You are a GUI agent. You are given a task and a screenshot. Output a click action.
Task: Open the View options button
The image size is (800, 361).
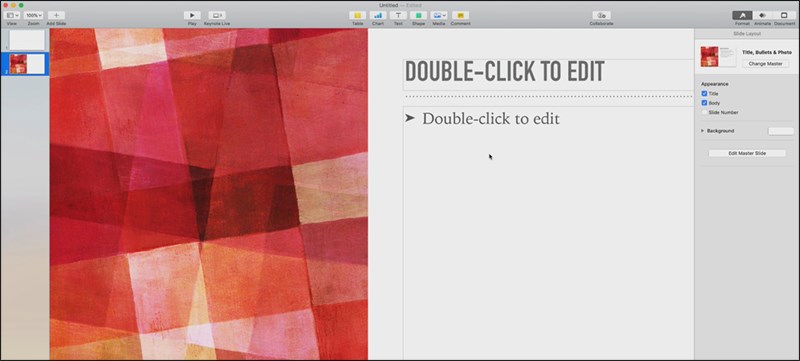(x=12, y=15)
